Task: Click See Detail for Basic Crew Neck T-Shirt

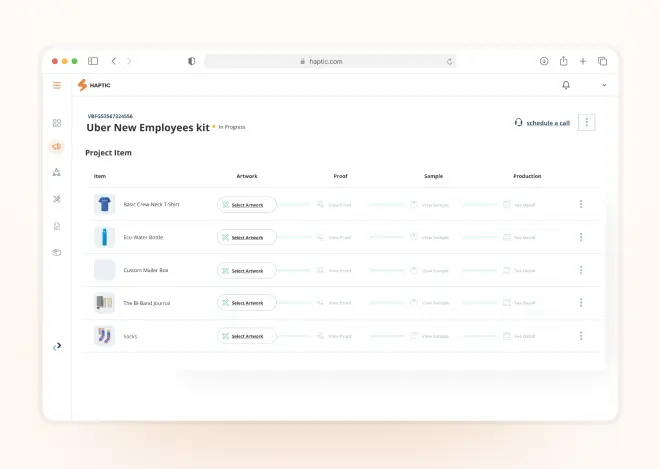Action: pos(519,205)
